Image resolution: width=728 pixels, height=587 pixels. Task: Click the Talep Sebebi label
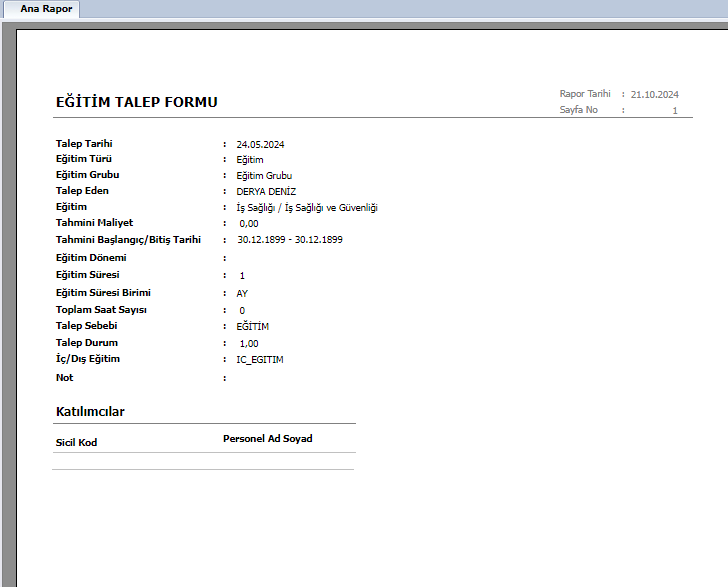coord(86,326)
